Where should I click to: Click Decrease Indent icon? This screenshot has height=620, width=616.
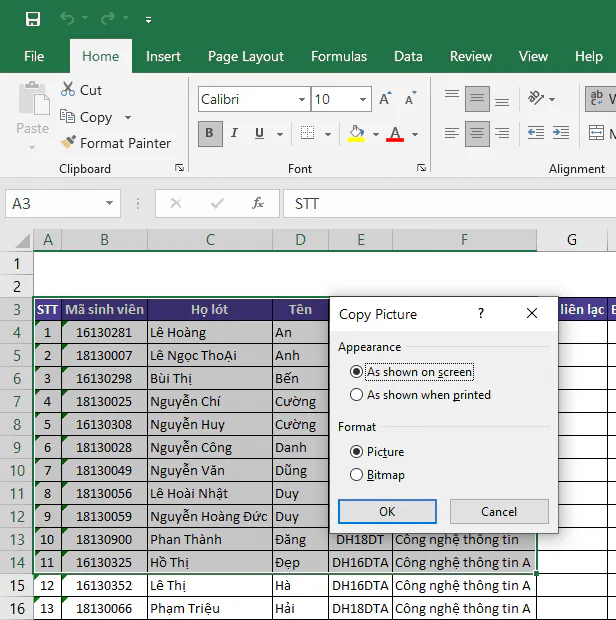536,132
